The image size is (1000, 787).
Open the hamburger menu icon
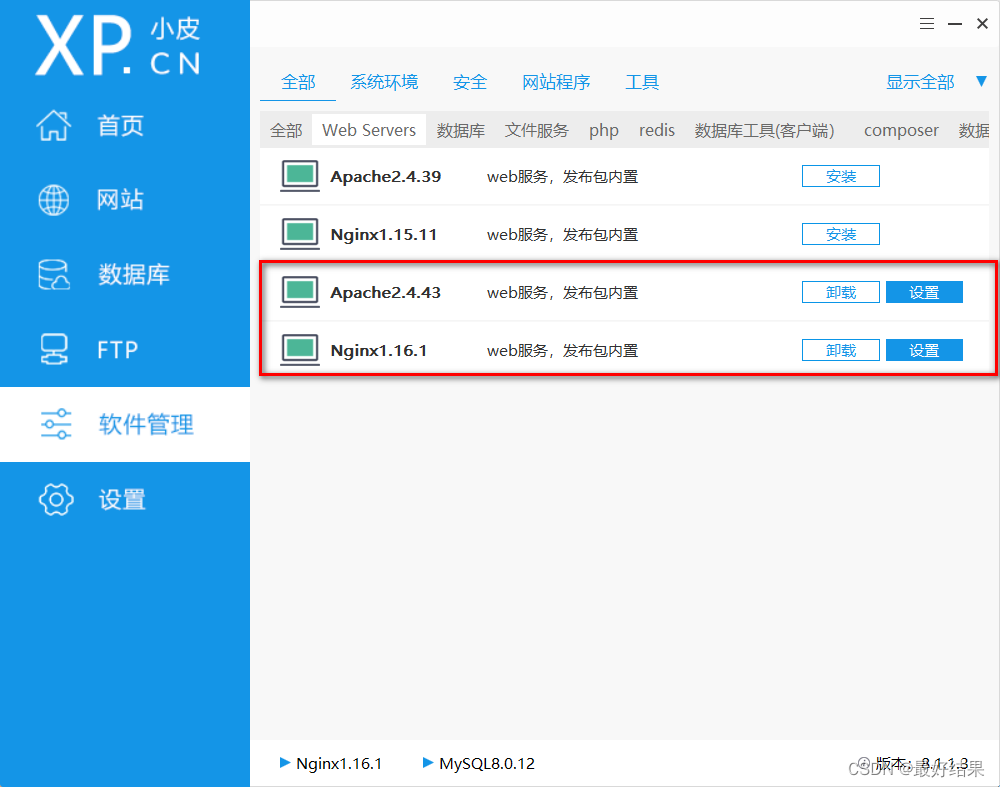click(x=927, y=24)
